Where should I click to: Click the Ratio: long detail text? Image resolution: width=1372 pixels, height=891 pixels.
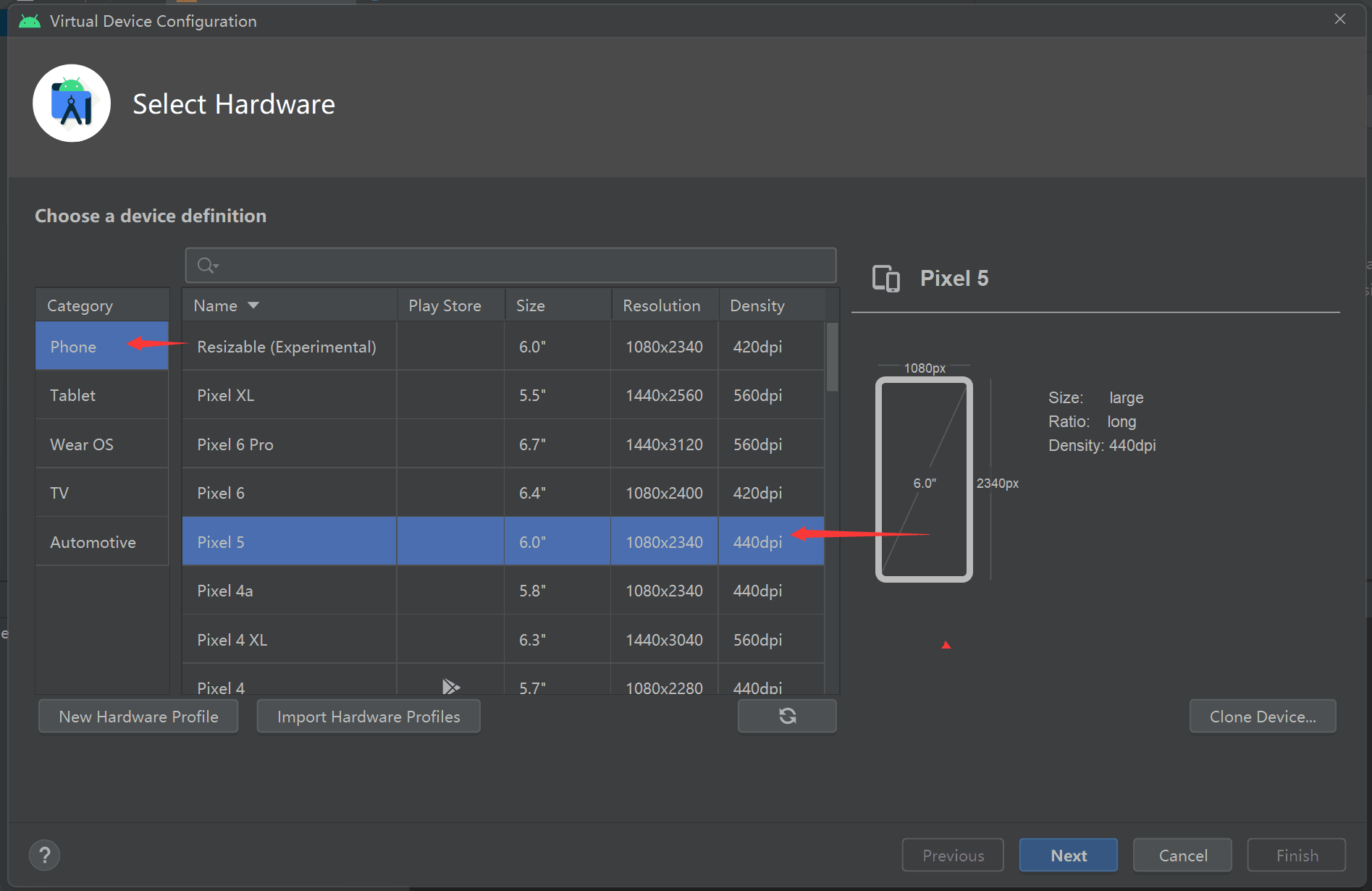point(1093,421)
